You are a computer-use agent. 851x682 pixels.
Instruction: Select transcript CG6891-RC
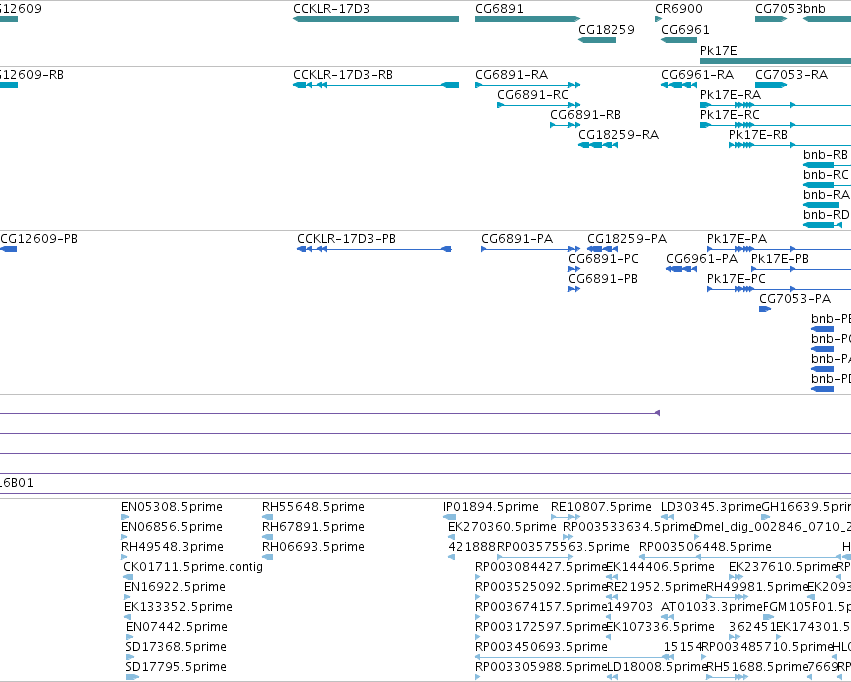coord(538,105)
